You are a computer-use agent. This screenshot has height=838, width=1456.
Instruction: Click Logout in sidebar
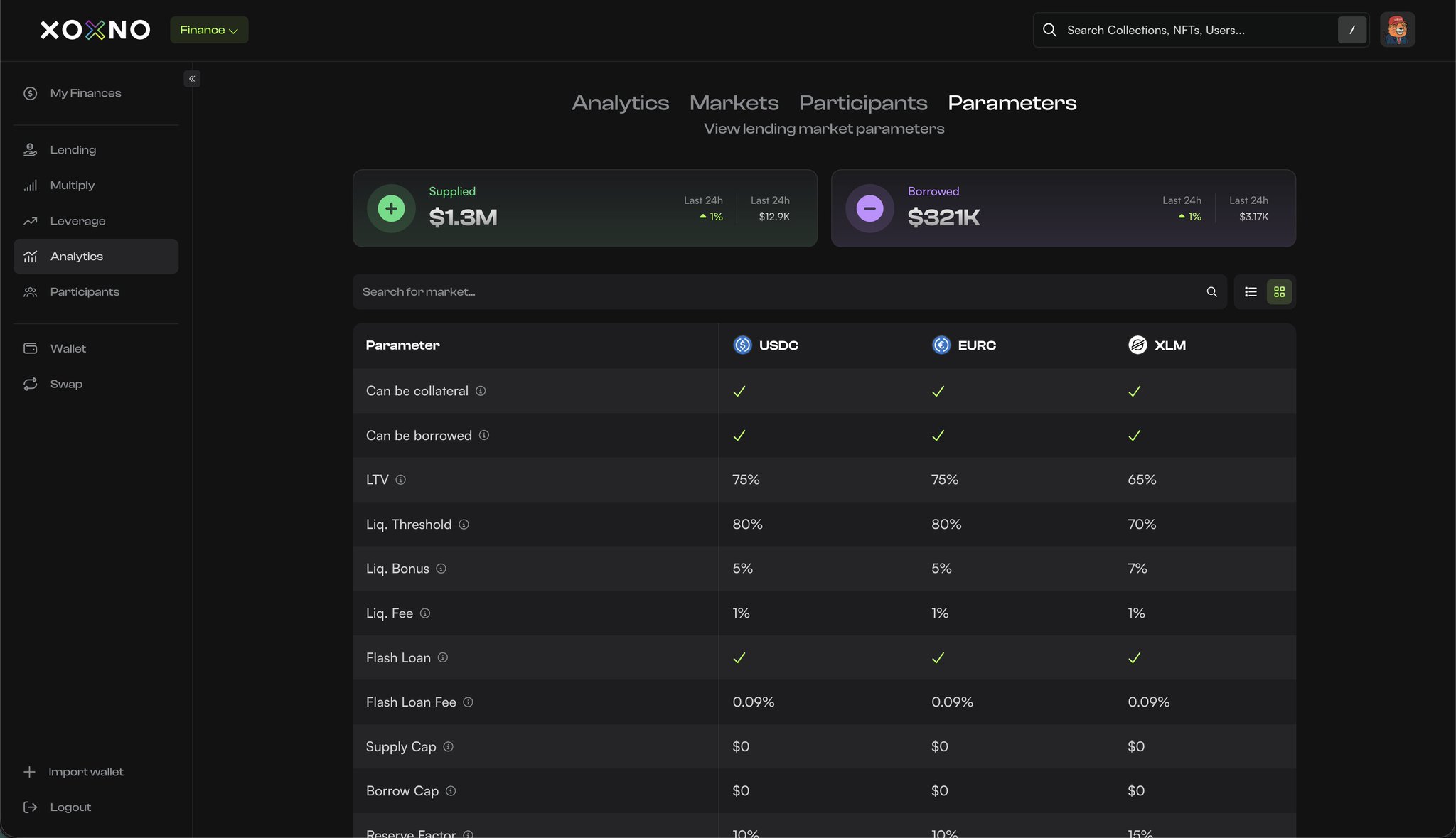click(70, 807)
